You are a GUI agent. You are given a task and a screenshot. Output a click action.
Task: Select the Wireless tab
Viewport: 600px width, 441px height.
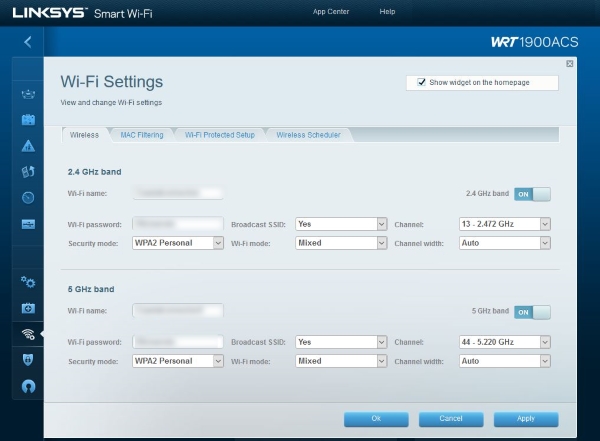coord(85,135)
